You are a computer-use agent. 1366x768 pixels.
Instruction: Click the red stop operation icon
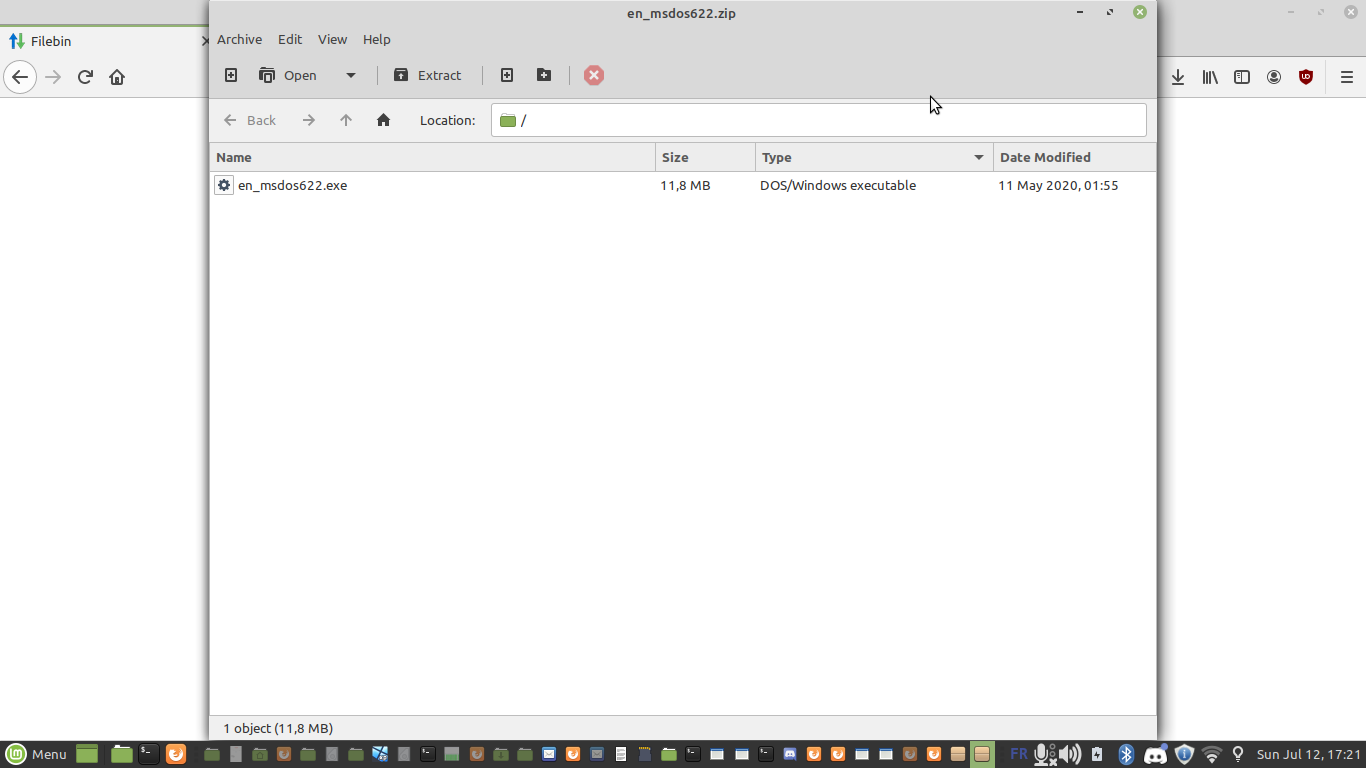pyautogui.click(x=594, y=75)
